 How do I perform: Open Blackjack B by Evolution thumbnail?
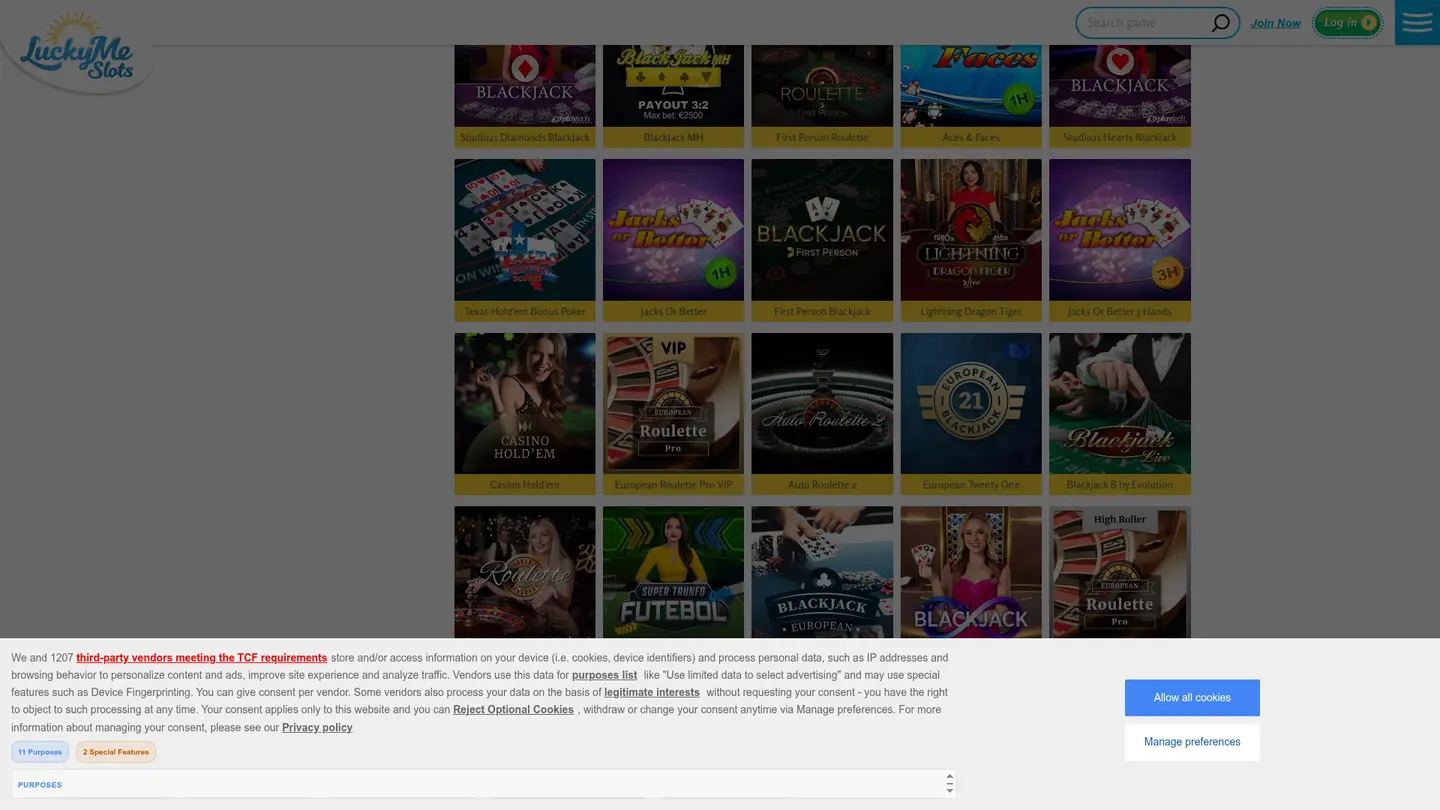click(1120, 403)
